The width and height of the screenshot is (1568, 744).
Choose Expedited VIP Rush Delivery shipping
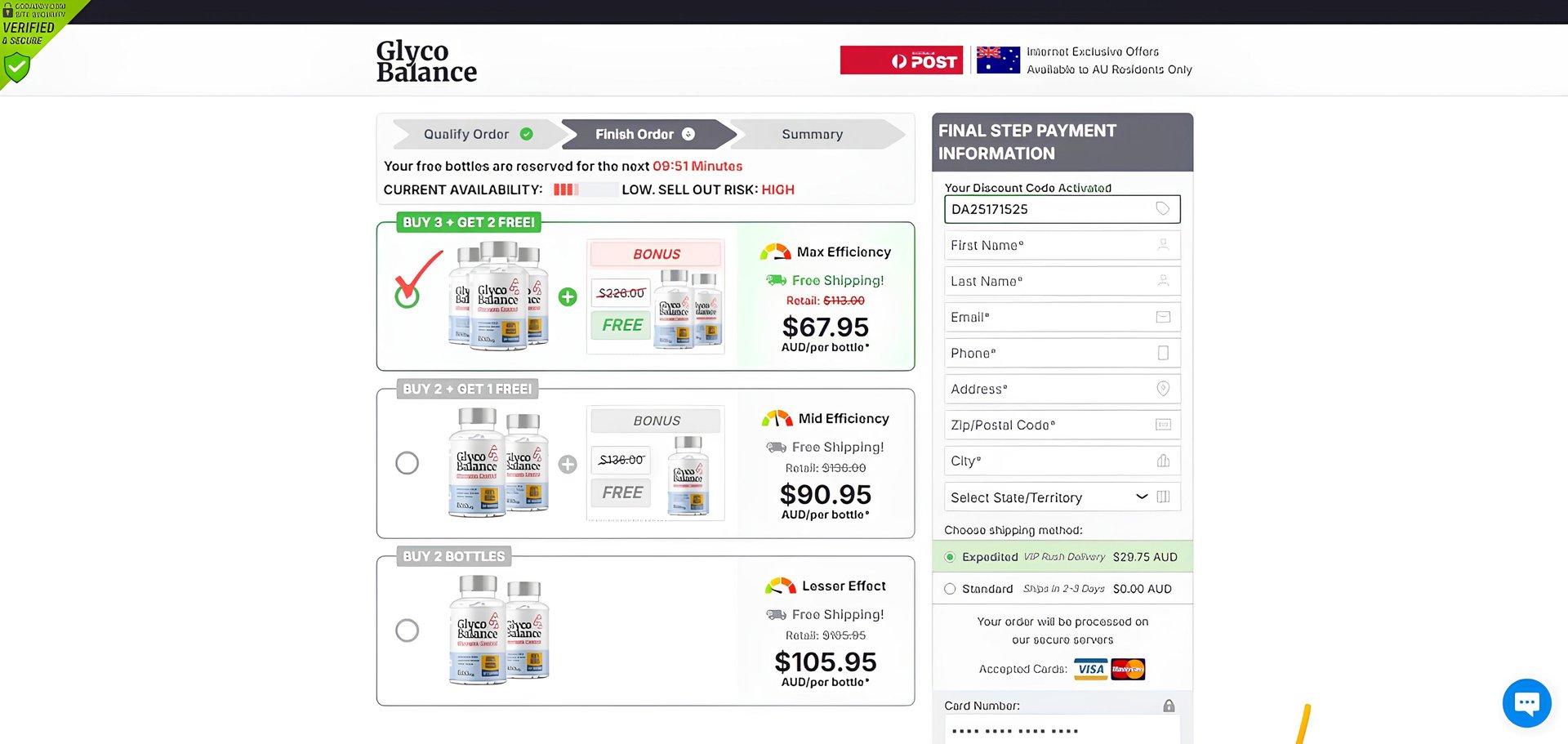950,557
